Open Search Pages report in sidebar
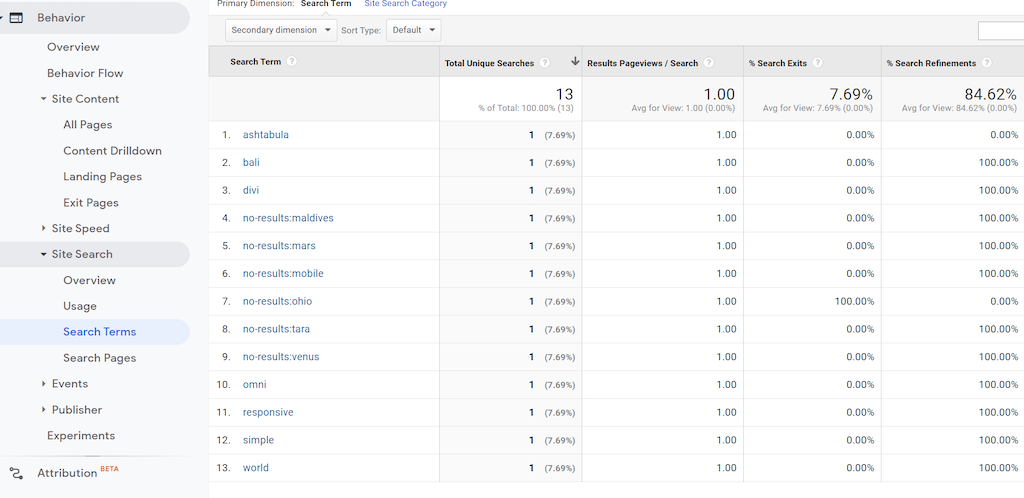Screen dimensions: 1024x498 (x=99, y=358)
